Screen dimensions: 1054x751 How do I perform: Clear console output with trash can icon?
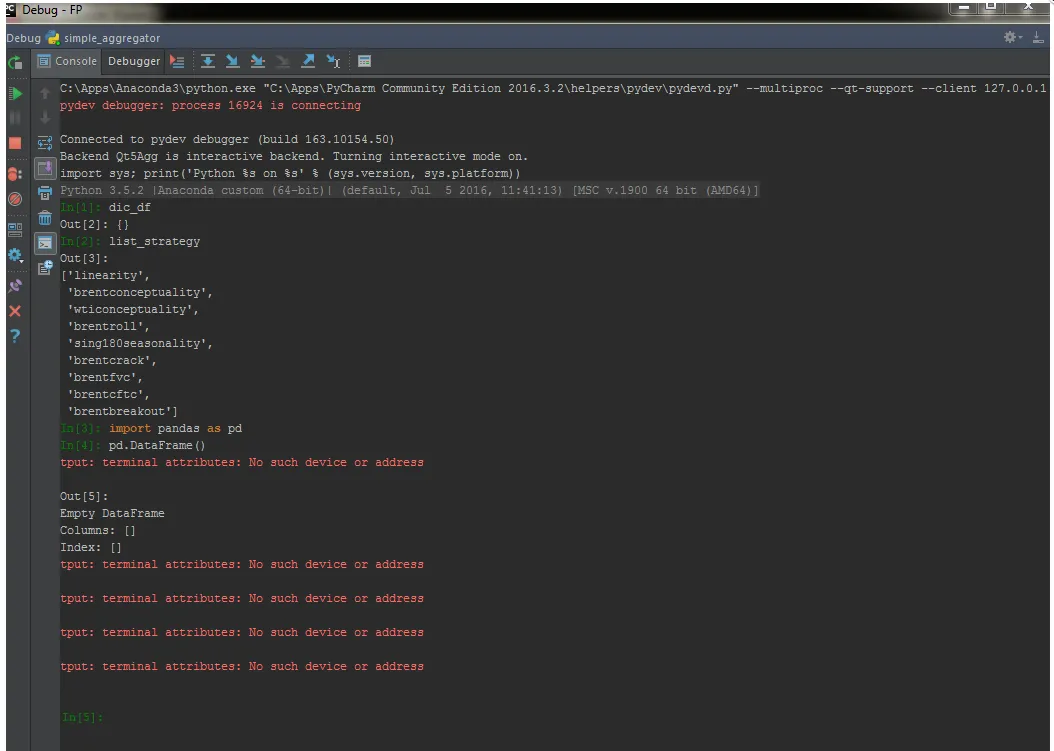point(45,218)
